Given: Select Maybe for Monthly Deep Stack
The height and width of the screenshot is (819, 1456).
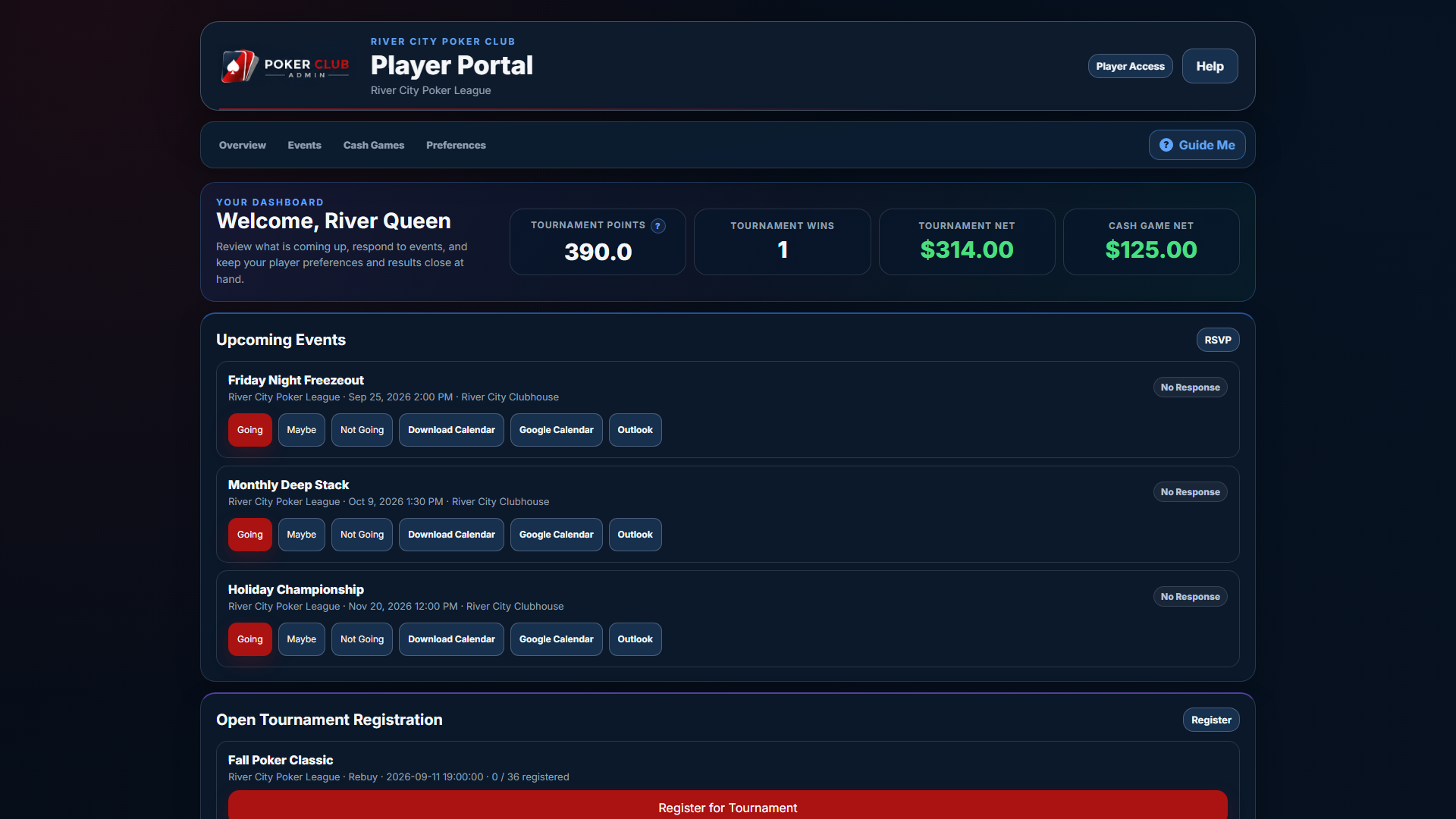Looking at the screenshot, I should pyautogui.click(x=302, y=535).
